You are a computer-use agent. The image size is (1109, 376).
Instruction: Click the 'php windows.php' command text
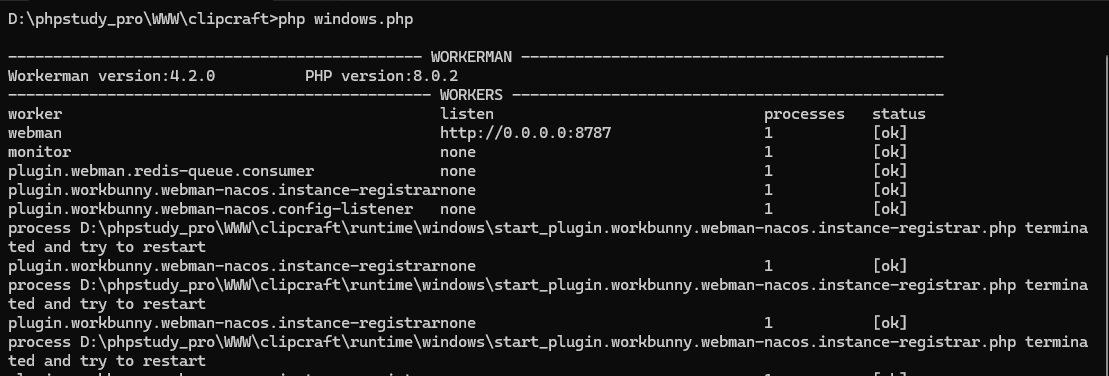(x=346, y=20)
